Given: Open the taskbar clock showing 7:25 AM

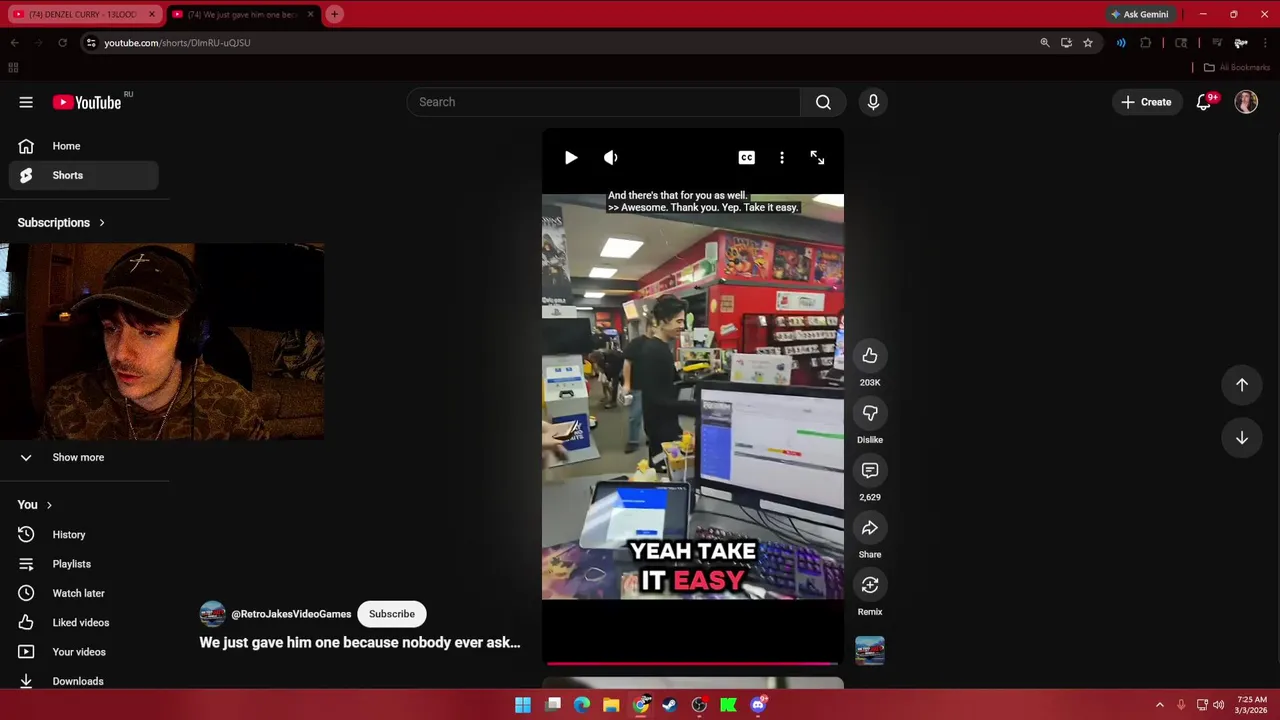Looking at the screenshot, I should pos(1252,705).
